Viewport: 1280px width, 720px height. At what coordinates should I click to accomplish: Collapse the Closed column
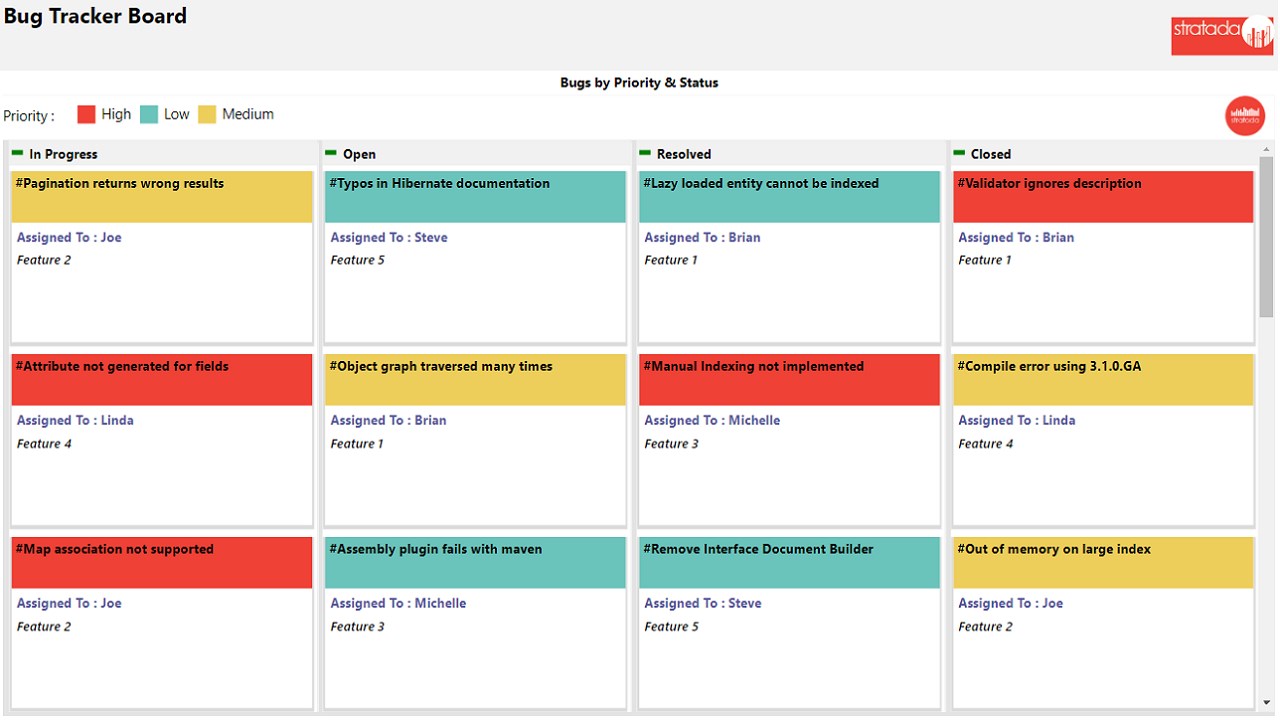click(959, 153)
